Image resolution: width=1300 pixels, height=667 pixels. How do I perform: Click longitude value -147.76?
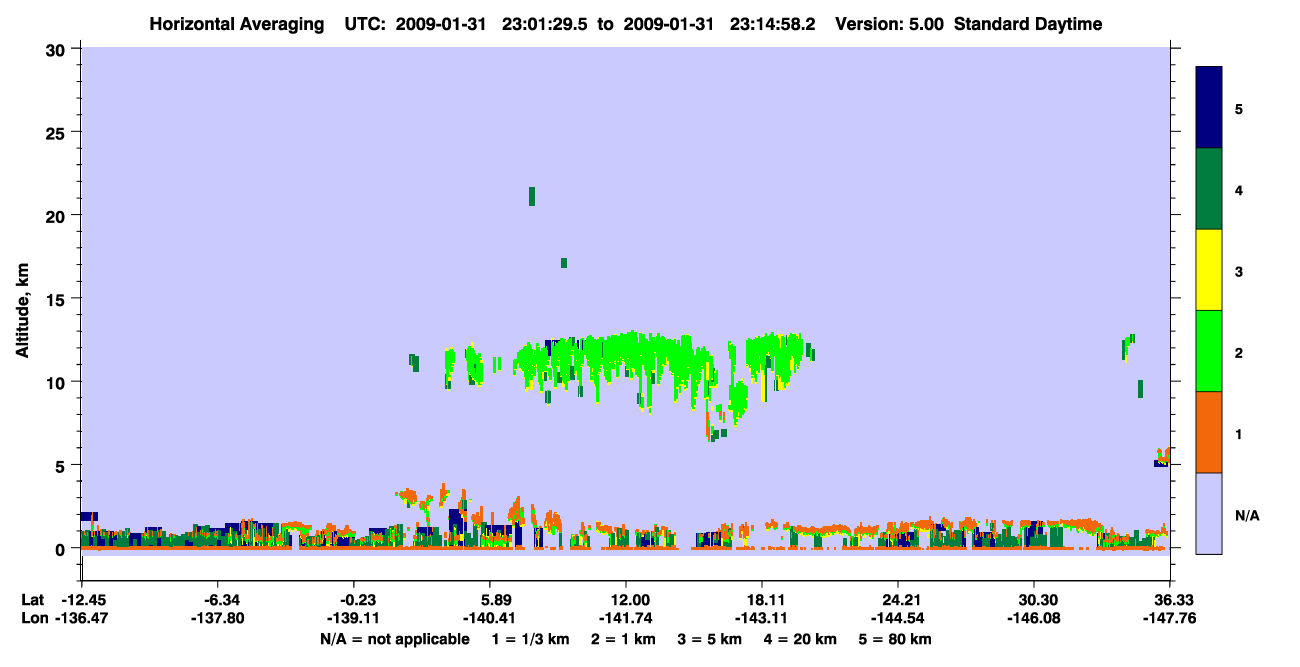1170,618
